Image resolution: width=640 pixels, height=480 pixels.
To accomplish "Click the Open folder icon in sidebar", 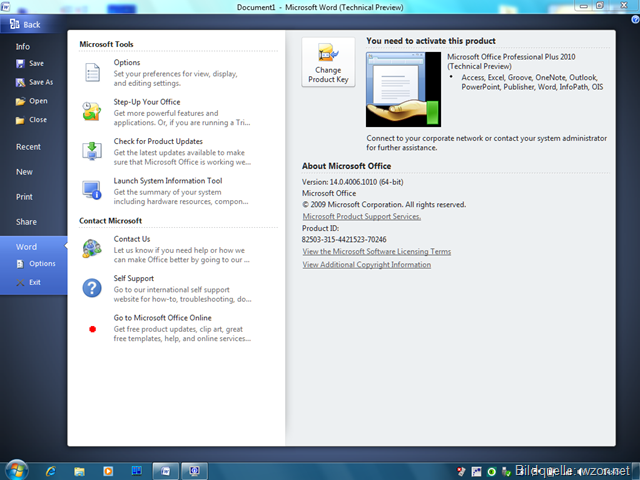I will pos(21,101).
